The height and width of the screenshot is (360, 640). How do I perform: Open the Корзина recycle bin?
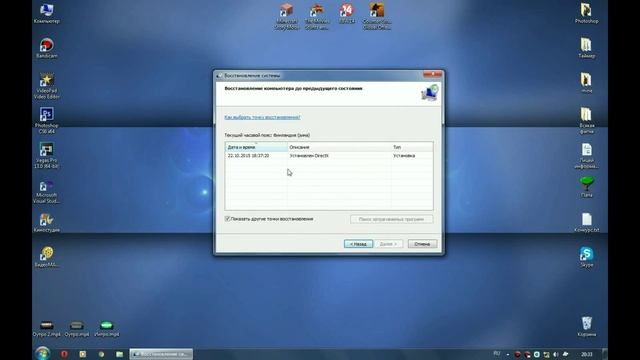[587, 327]
